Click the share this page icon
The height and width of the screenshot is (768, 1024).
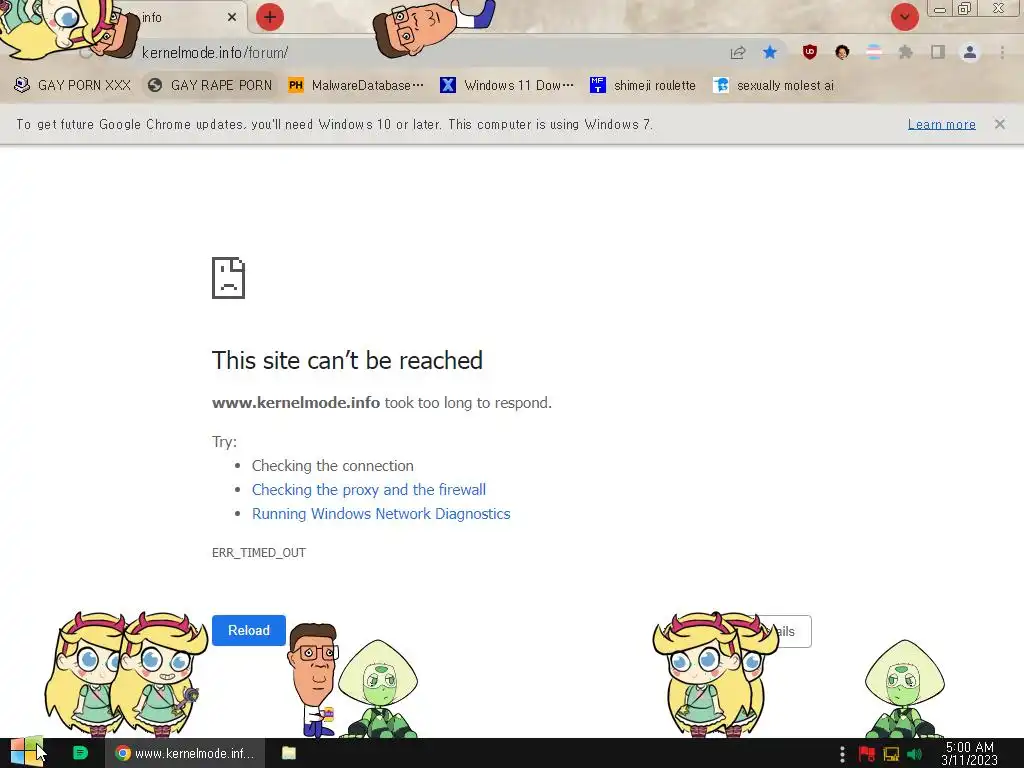point(738,52)
